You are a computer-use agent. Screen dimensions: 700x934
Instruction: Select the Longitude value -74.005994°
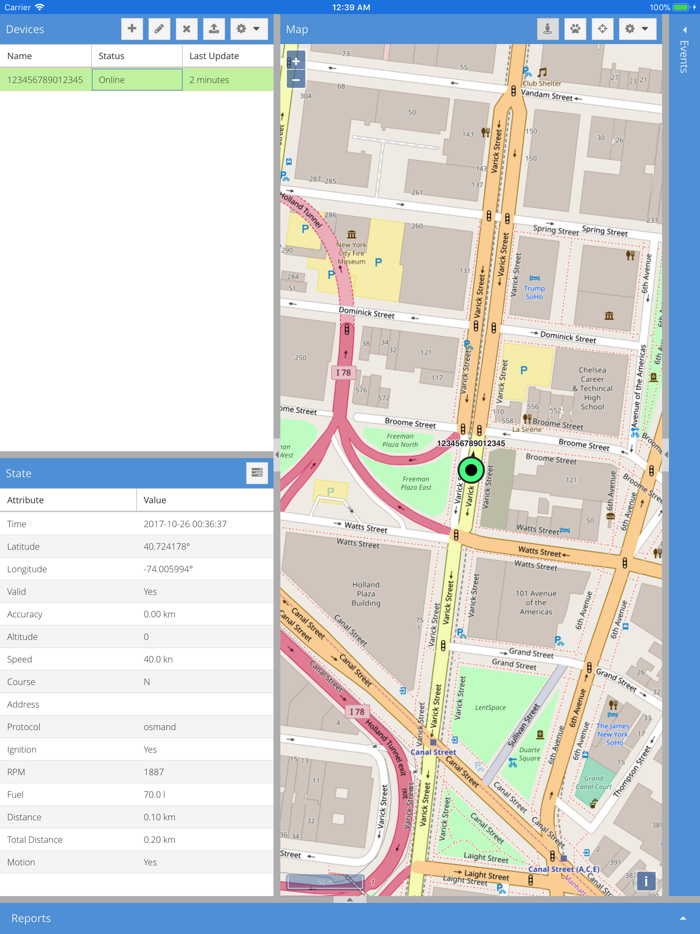[168, 569]
